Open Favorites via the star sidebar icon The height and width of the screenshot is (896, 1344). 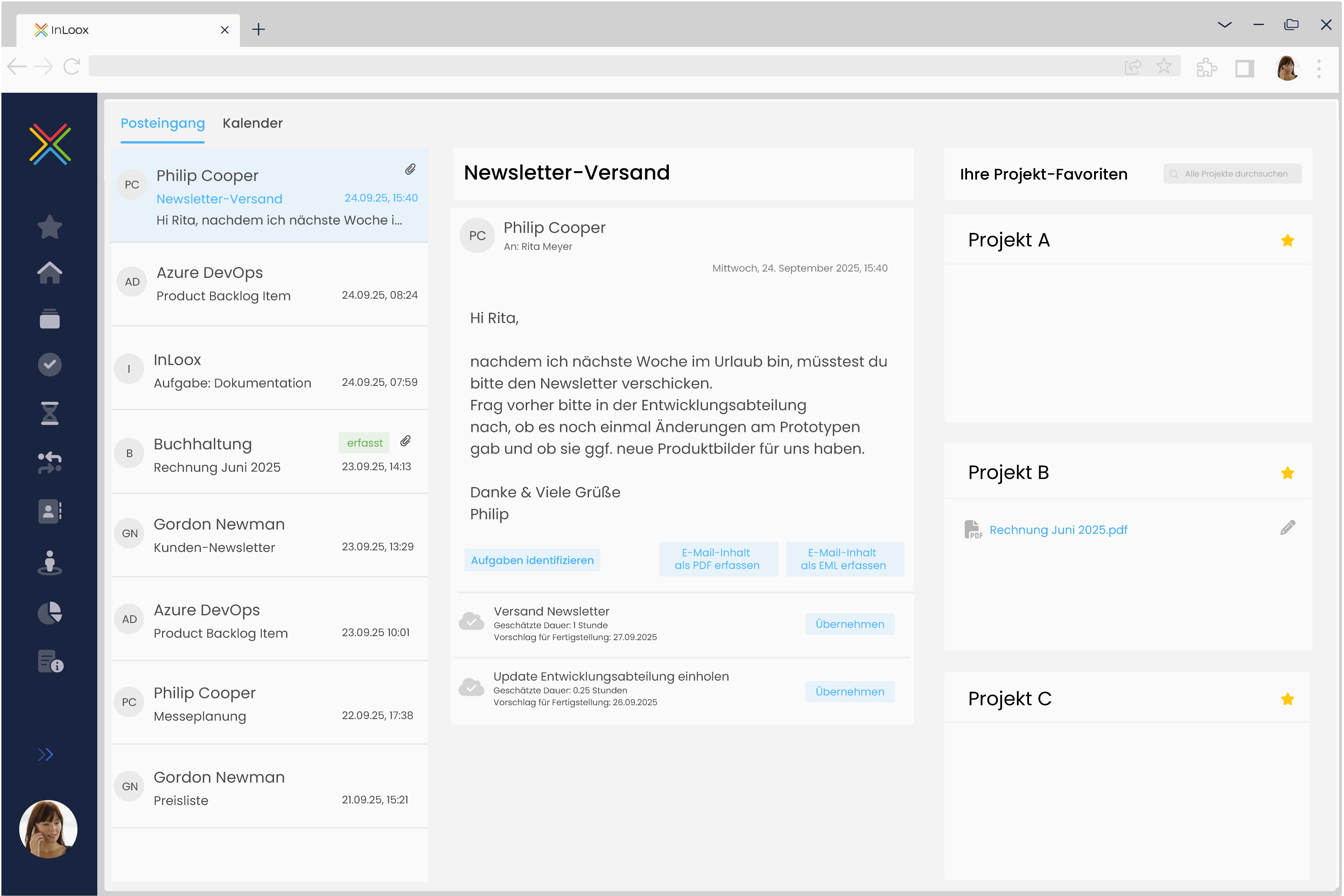49,226
